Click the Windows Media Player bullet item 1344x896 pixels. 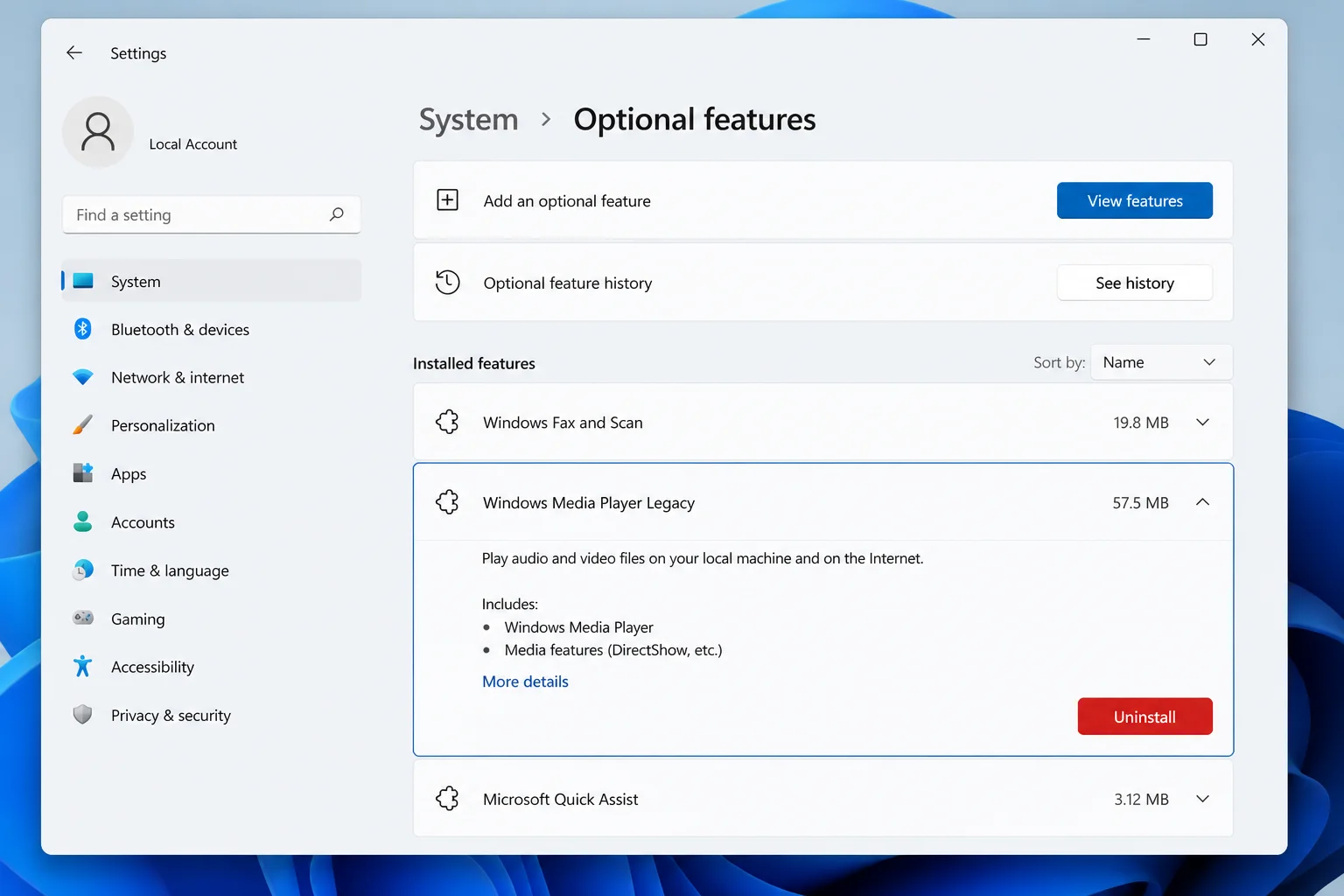click(x=578, y=627)
